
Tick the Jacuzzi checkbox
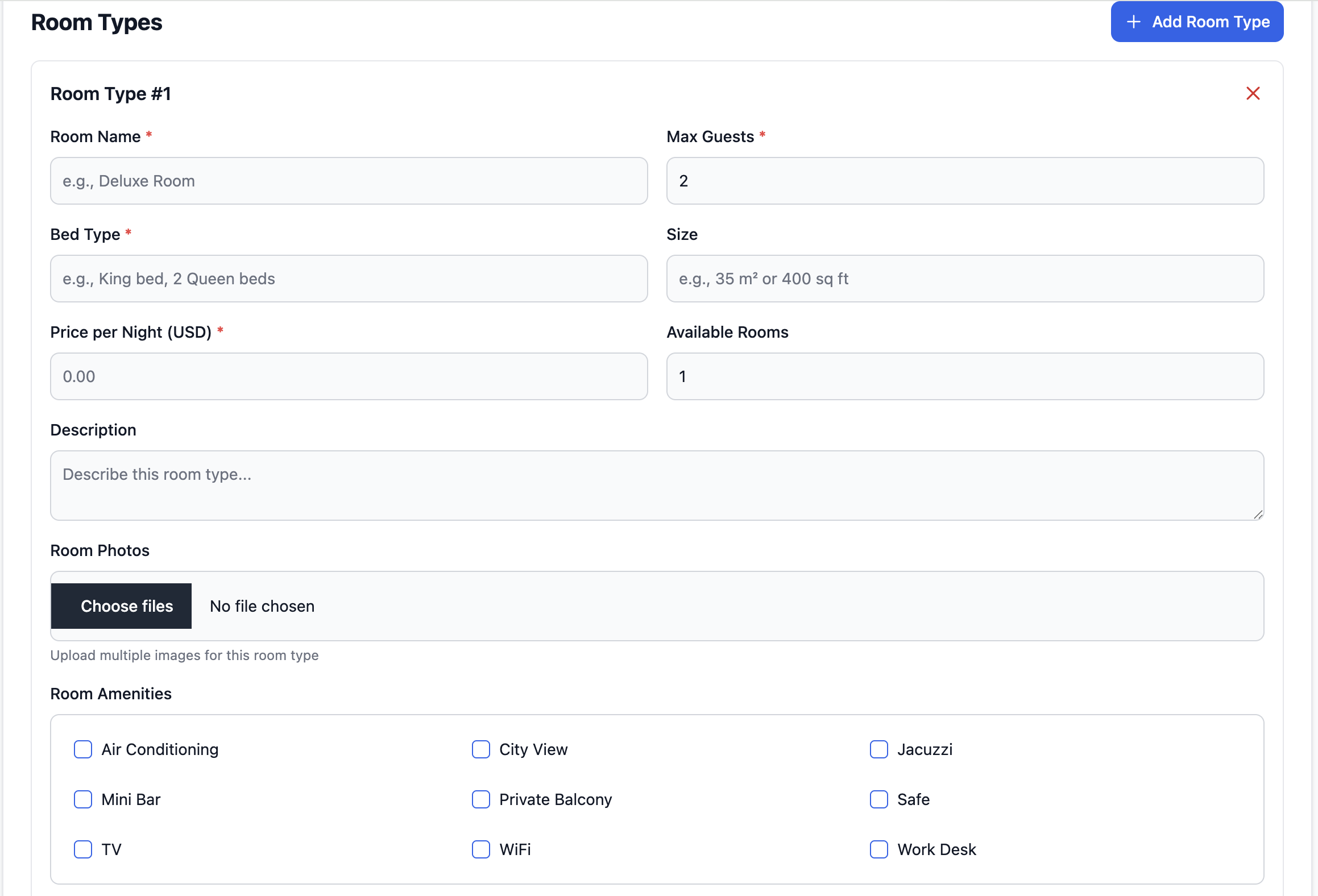coord(878,749)
